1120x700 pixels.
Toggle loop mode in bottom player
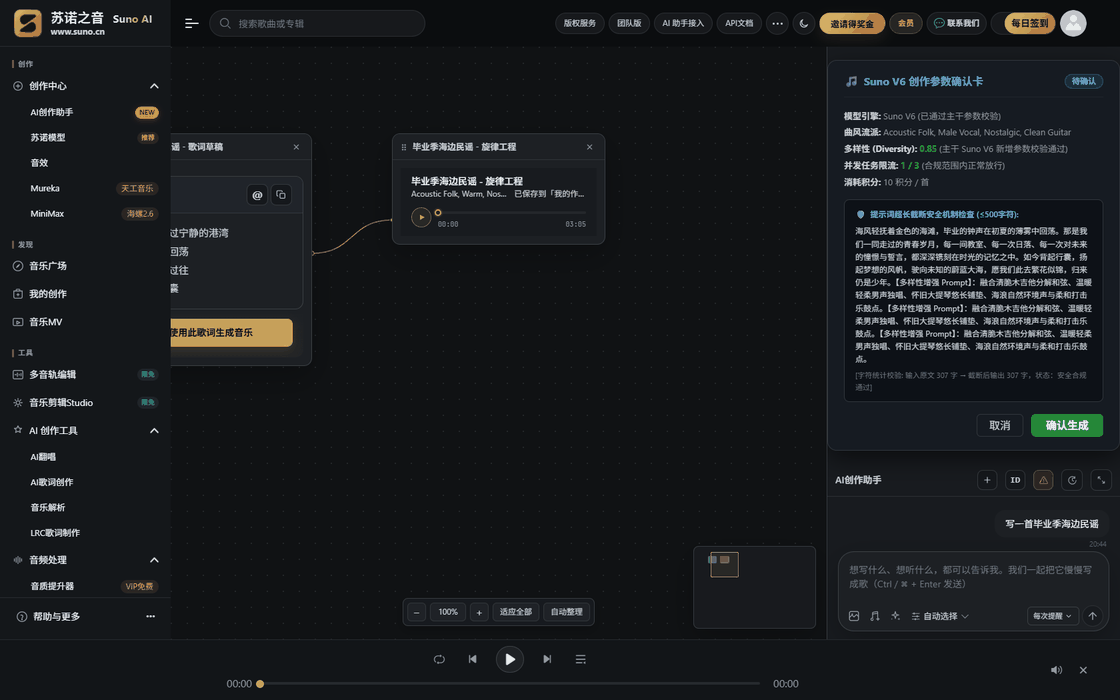439,659
